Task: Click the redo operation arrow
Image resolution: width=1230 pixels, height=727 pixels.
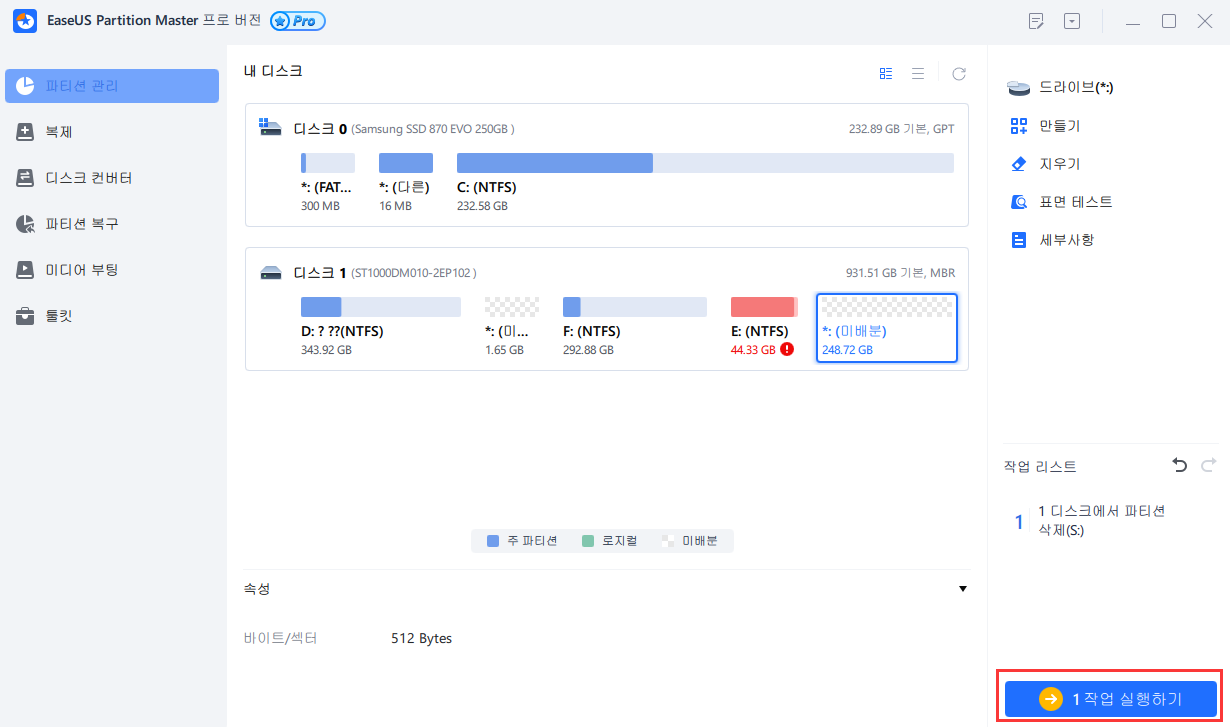Action: pyautogui.click(x=1208, y=466)
